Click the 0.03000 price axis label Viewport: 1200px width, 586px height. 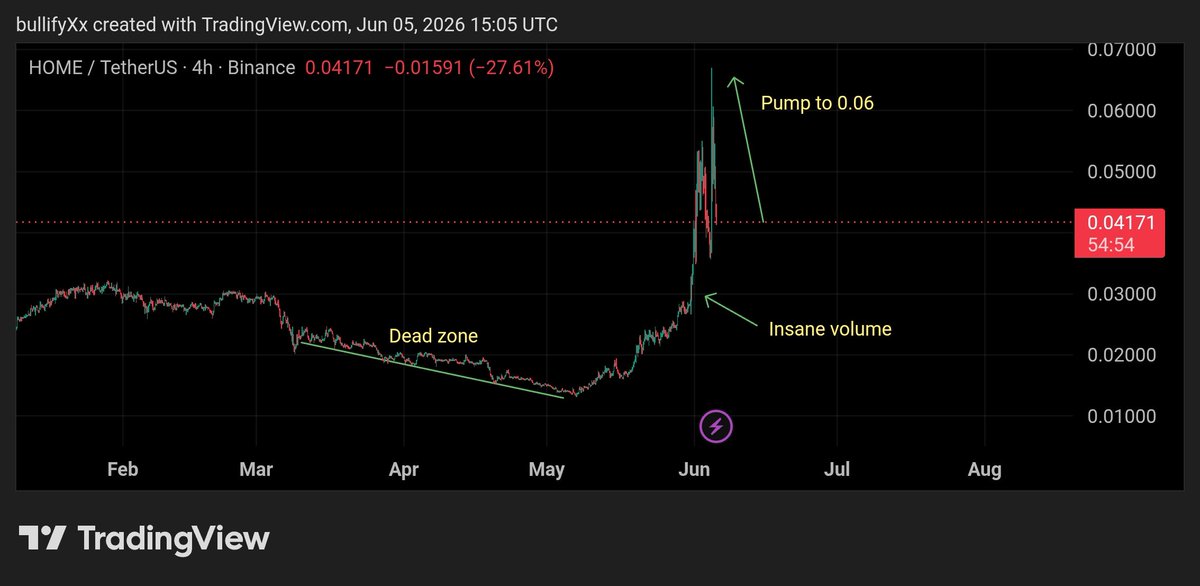click(1120, 294)
